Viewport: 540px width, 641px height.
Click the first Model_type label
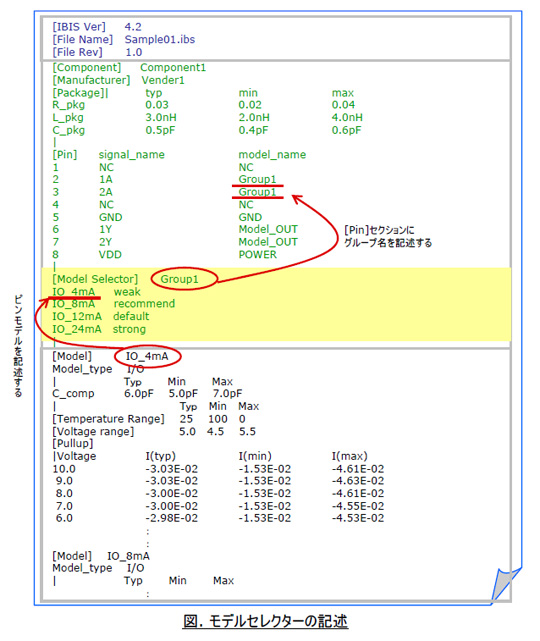tap(82, 369)
